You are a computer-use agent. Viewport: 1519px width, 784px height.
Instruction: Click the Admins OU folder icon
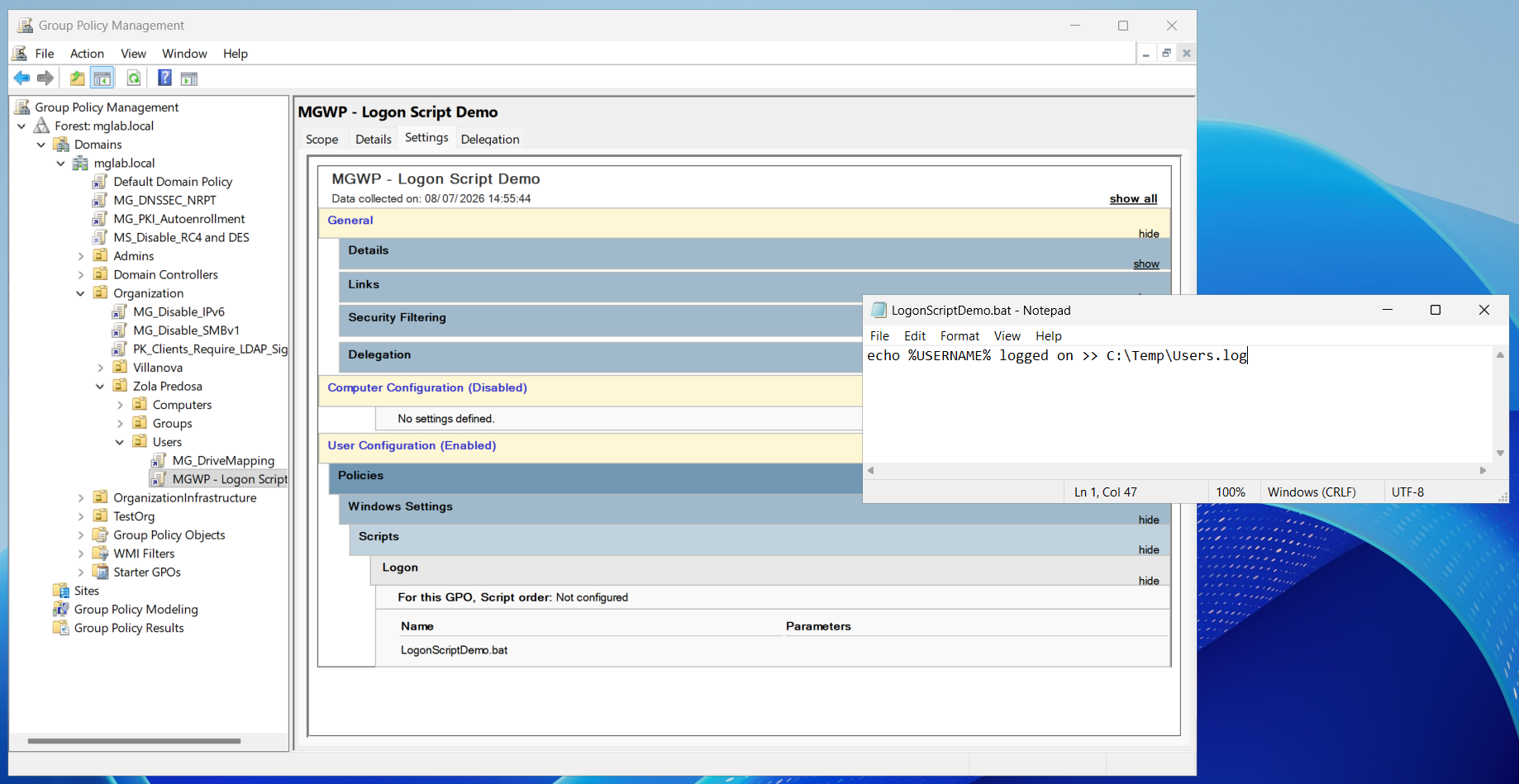[x=101, y=256]
